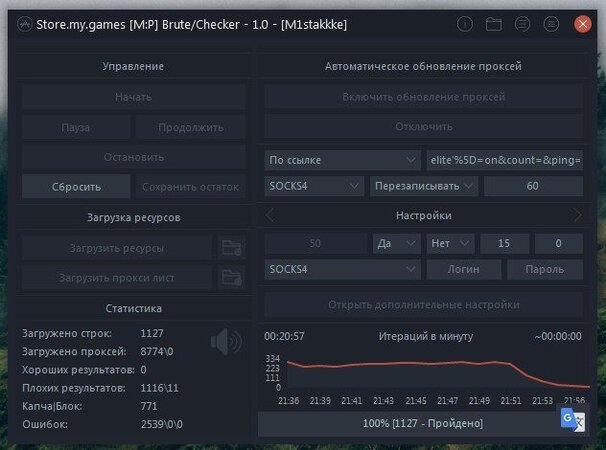Click the update interval field showing 60

point(533,186)
